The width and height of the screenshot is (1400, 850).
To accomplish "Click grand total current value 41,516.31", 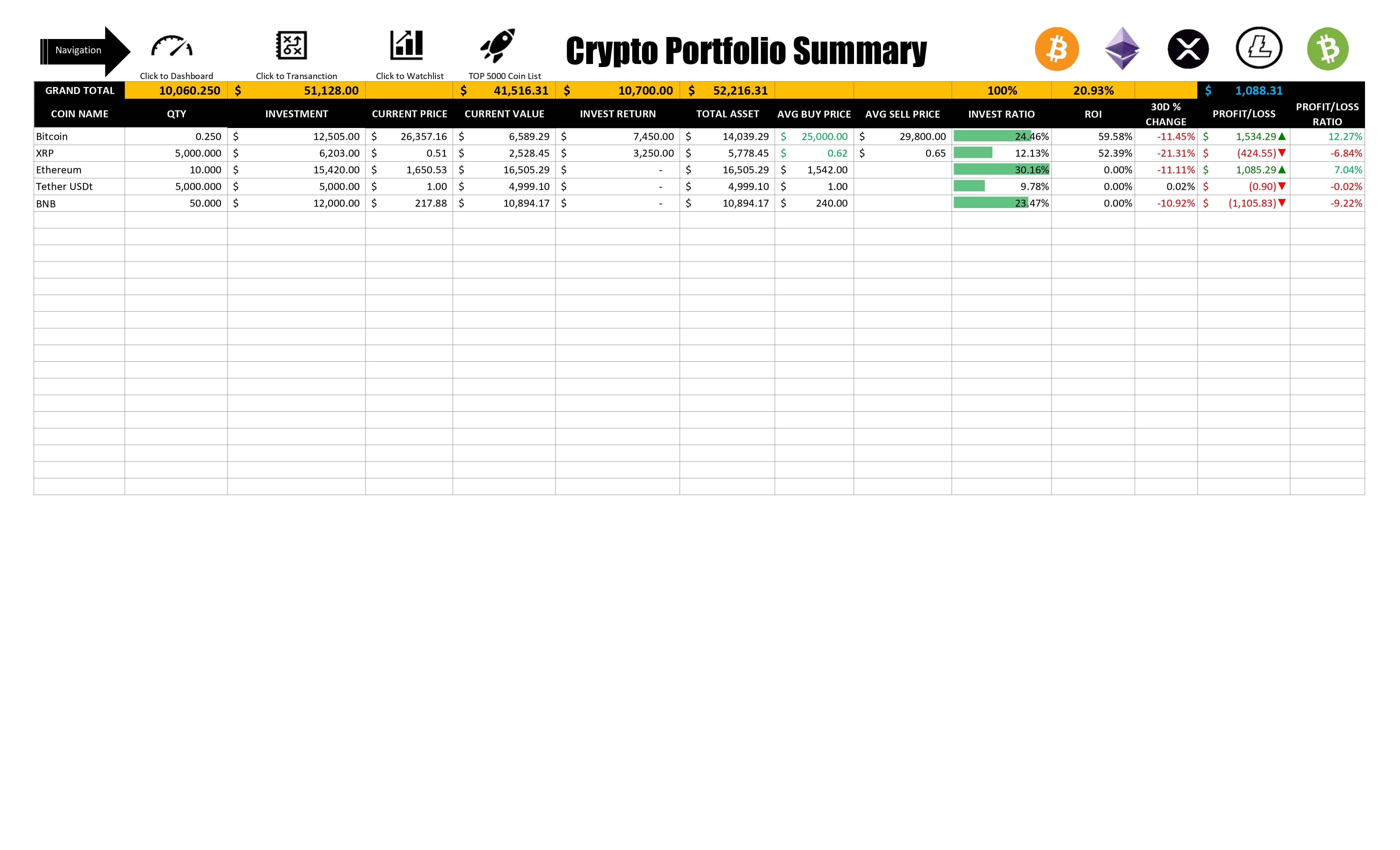I will (x=504, y=90).
